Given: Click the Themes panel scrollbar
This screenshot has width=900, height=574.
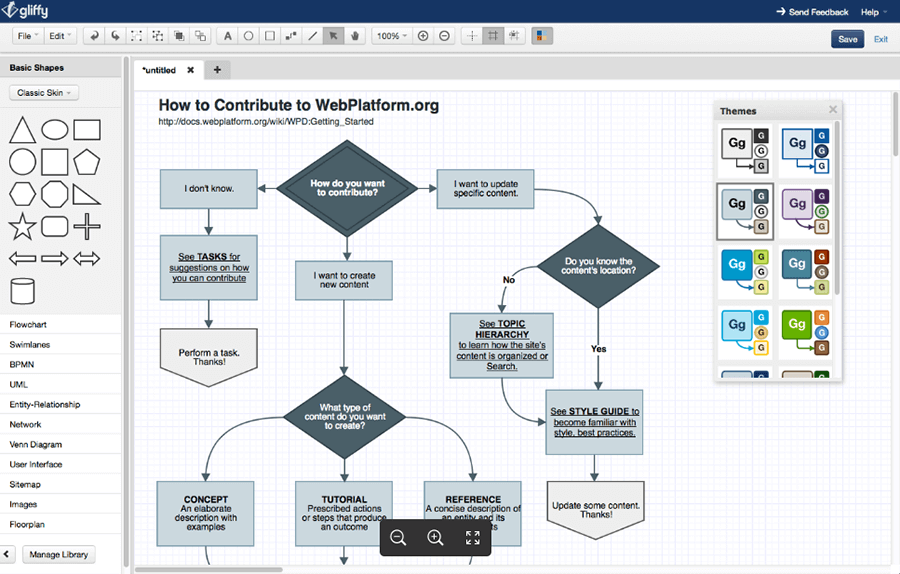Looking at the screenshot, I should (x=837, y=208).
